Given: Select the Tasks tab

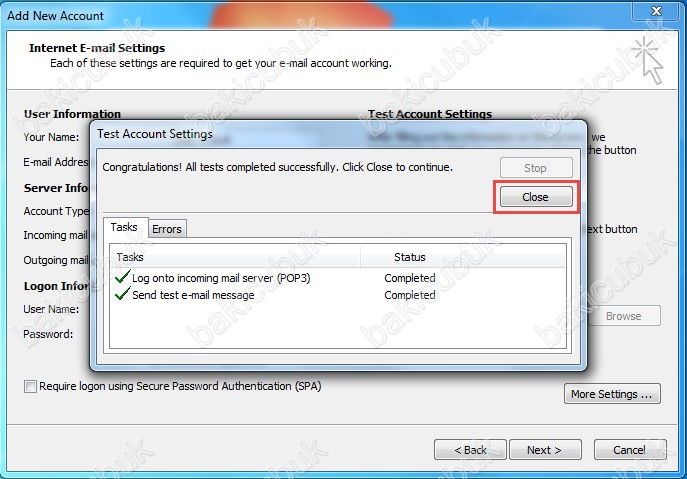Looking at the screenshot, I should click(x=124, y=227).
